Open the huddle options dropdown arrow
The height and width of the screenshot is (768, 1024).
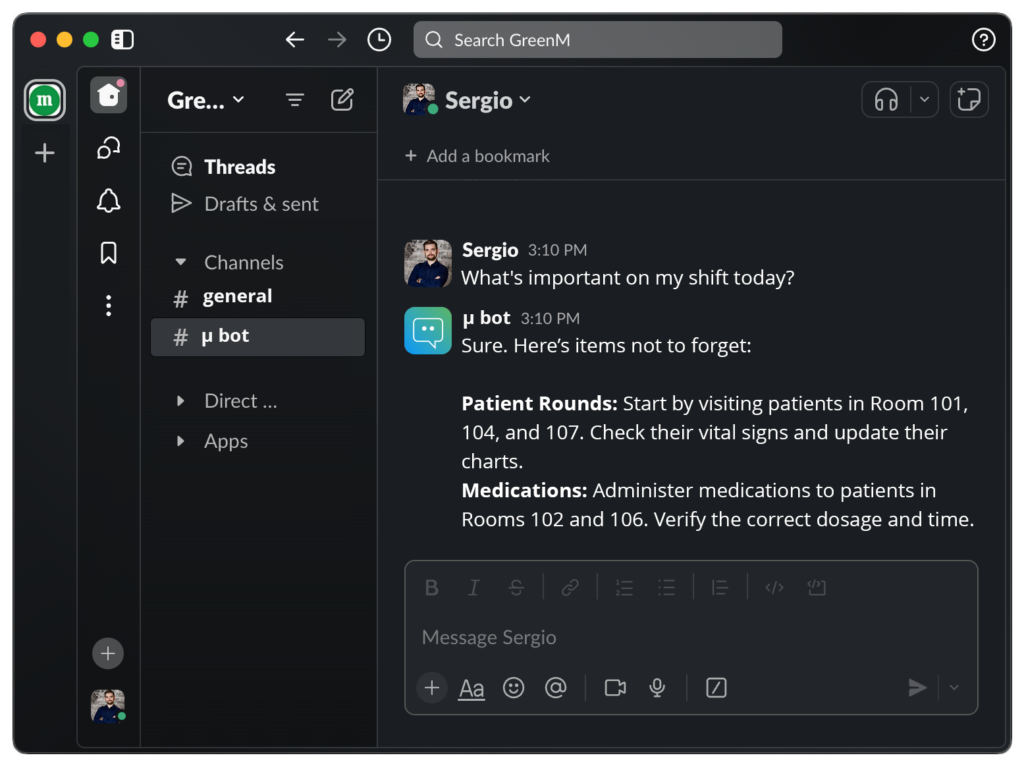924,100
